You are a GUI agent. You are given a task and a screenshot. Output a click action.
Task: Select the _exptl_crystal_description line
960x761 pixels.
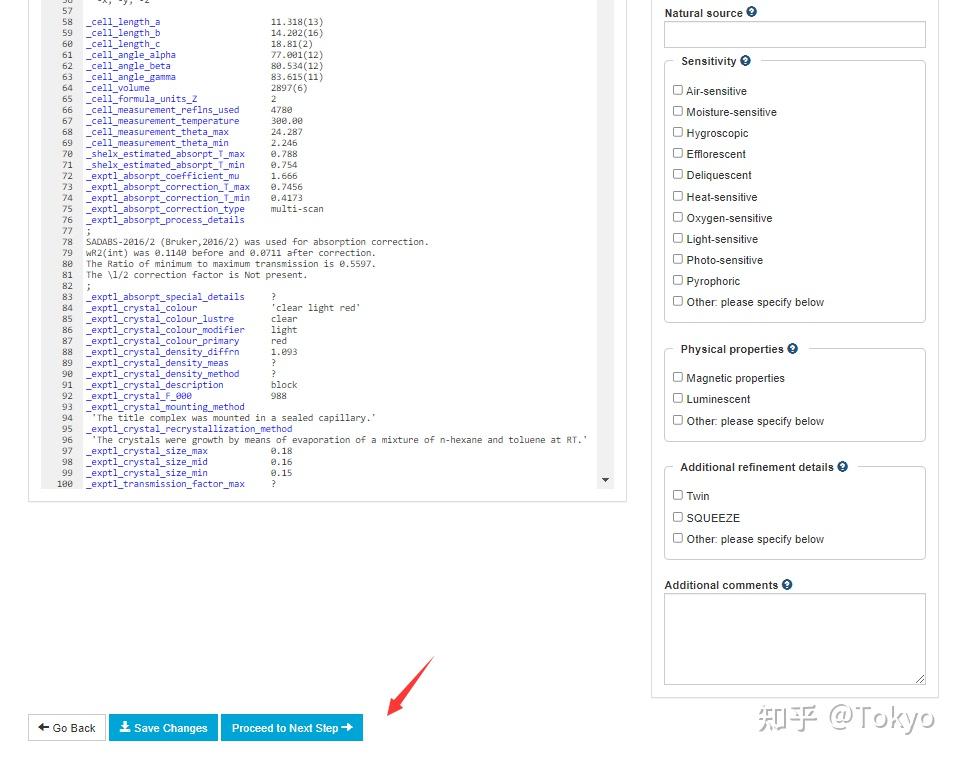192,385
